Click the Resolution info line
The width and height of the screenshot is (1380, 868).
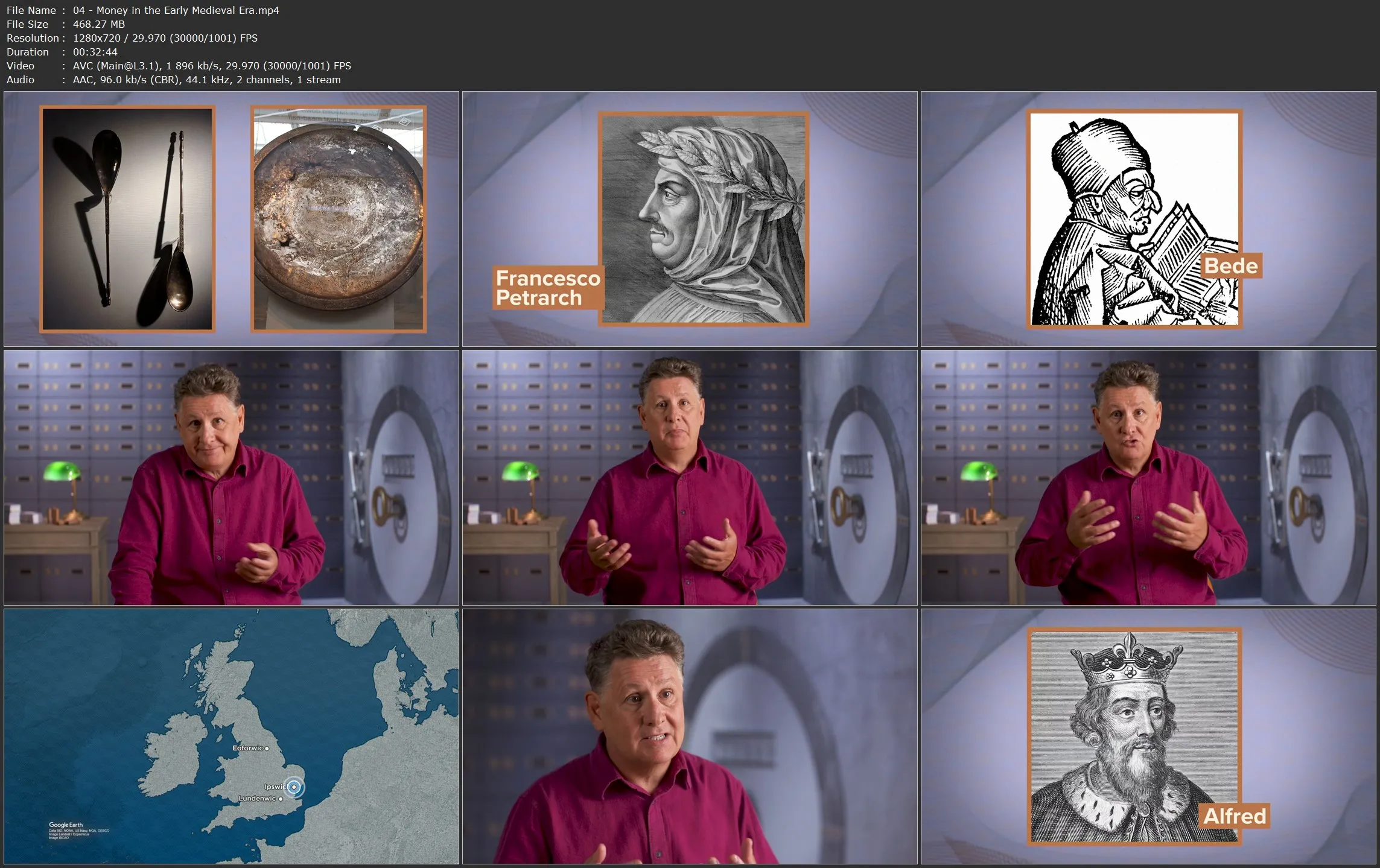132,38
